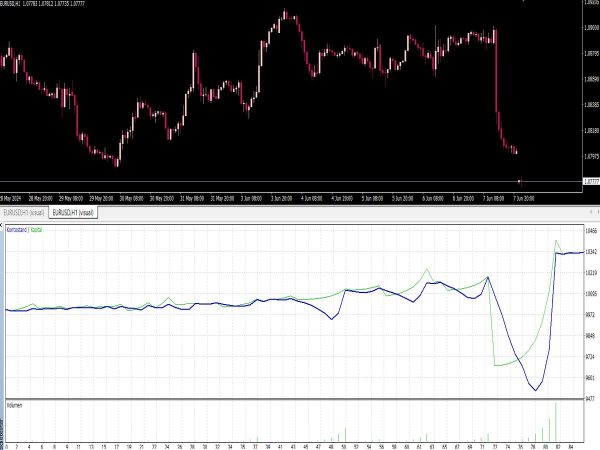Click the 3 Jun 08:00 time label

251,199
